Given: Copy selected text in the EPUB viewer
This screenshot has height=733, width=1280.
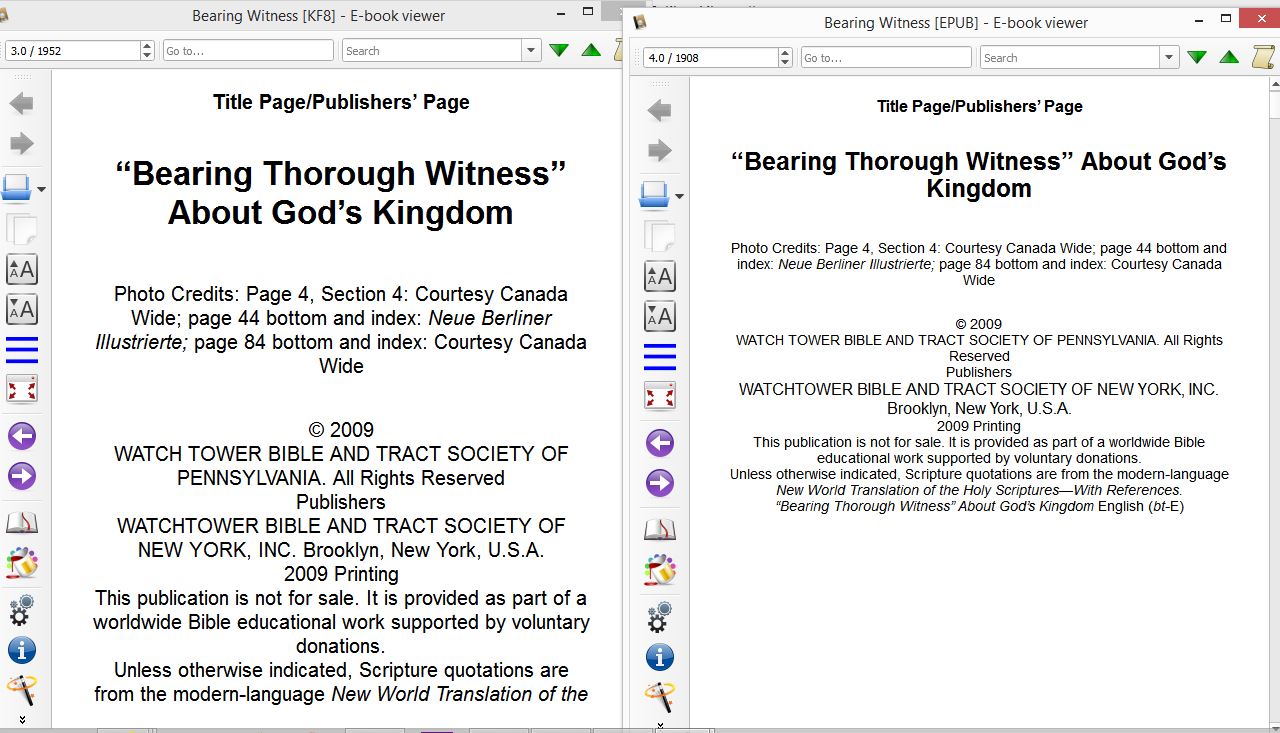Looking at the screenshot, I should point(660,236).
